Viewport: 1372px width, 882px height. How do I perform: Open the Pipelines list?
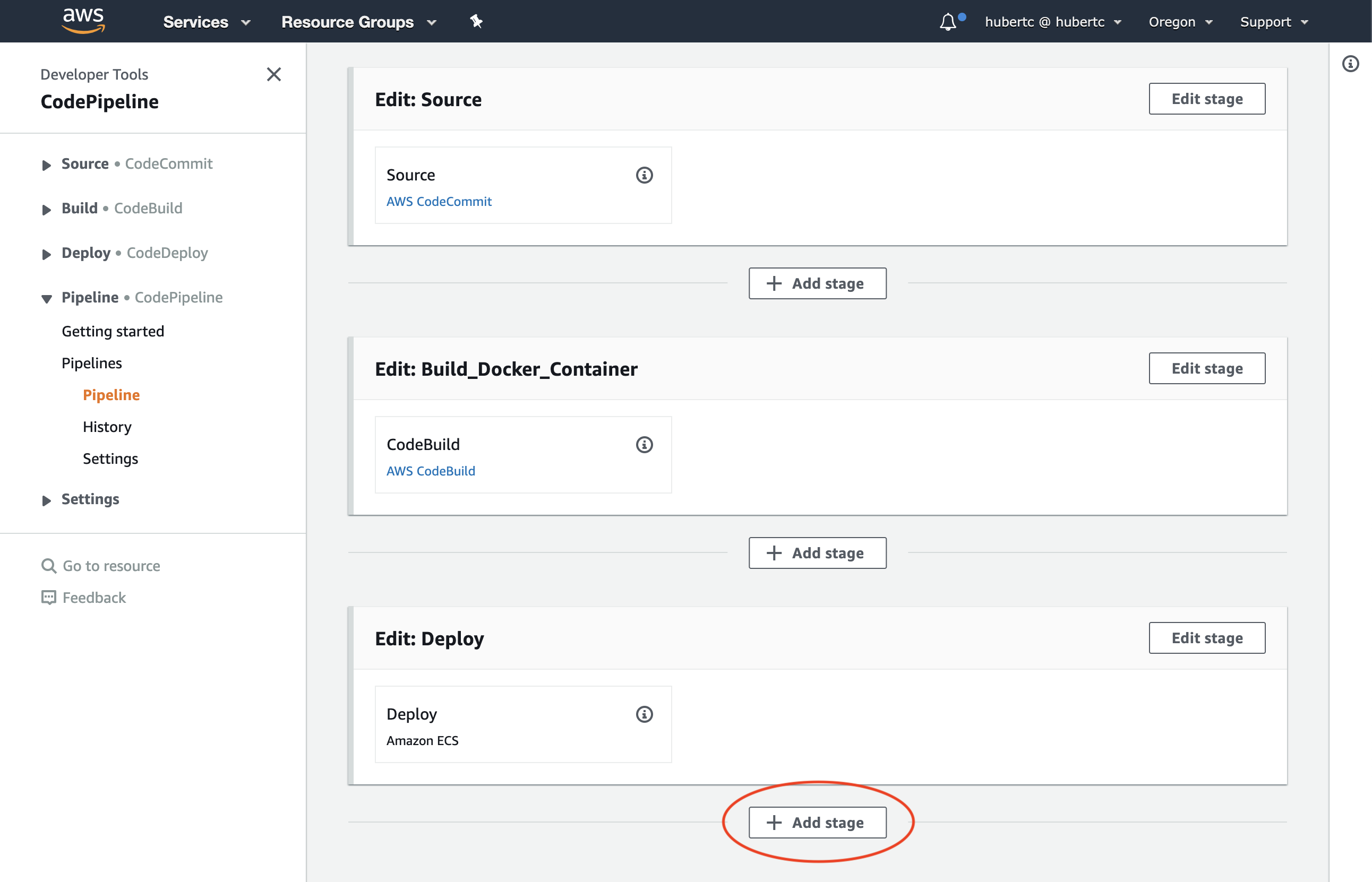[92, 363]
